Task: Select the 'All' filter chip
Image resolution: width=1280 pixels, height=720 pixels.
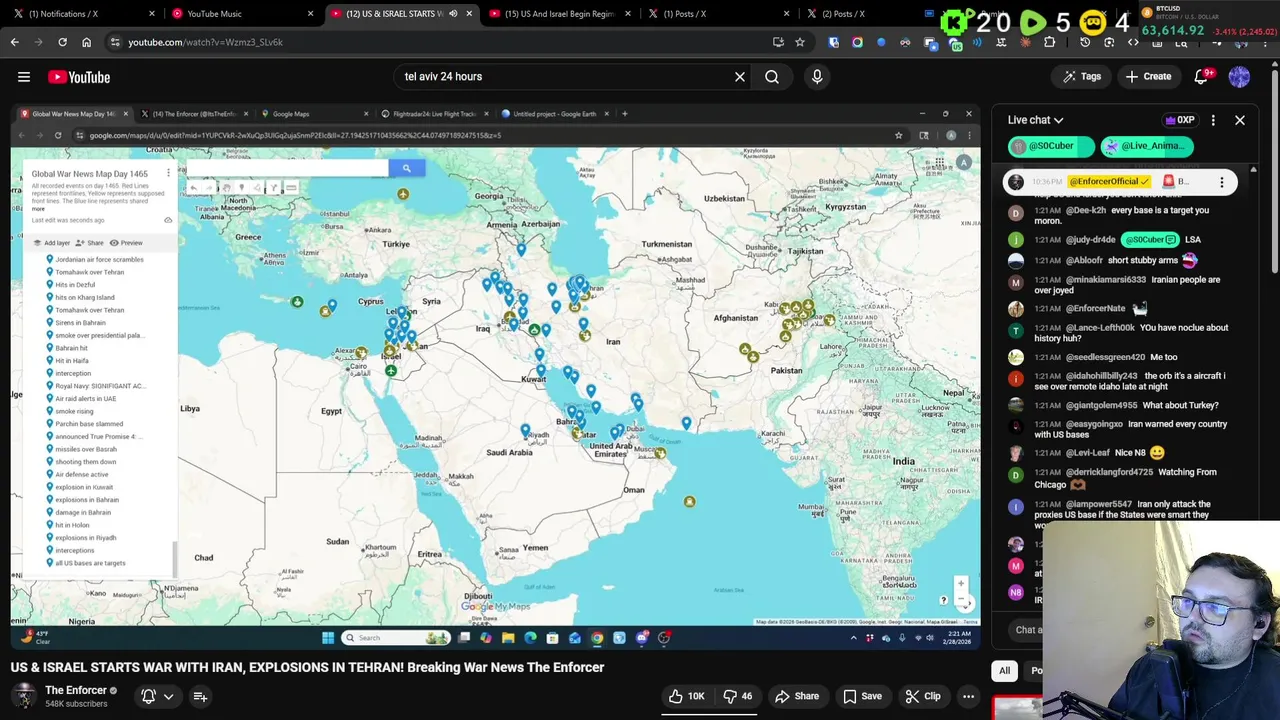Action: [x=1004, y=671]
